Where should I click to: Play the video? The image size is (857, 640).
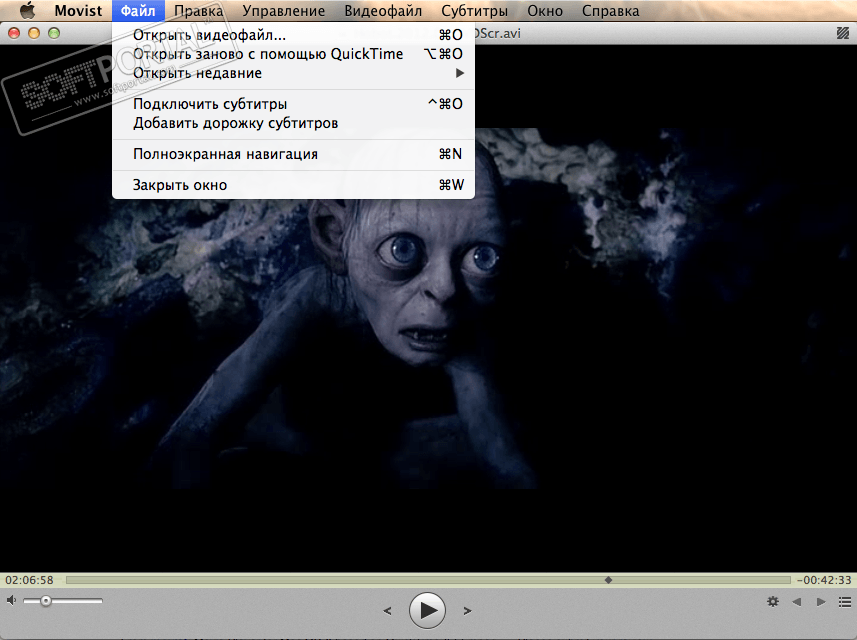(x=427, y=610)
